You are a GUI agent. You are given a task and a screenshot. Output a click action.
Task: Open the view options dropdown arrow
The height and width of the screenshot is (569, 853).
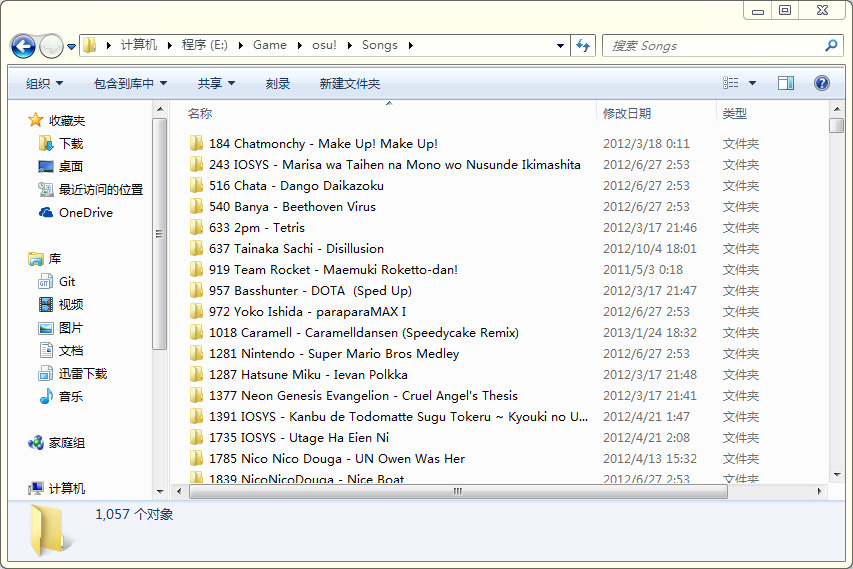(x=752, y=83)
